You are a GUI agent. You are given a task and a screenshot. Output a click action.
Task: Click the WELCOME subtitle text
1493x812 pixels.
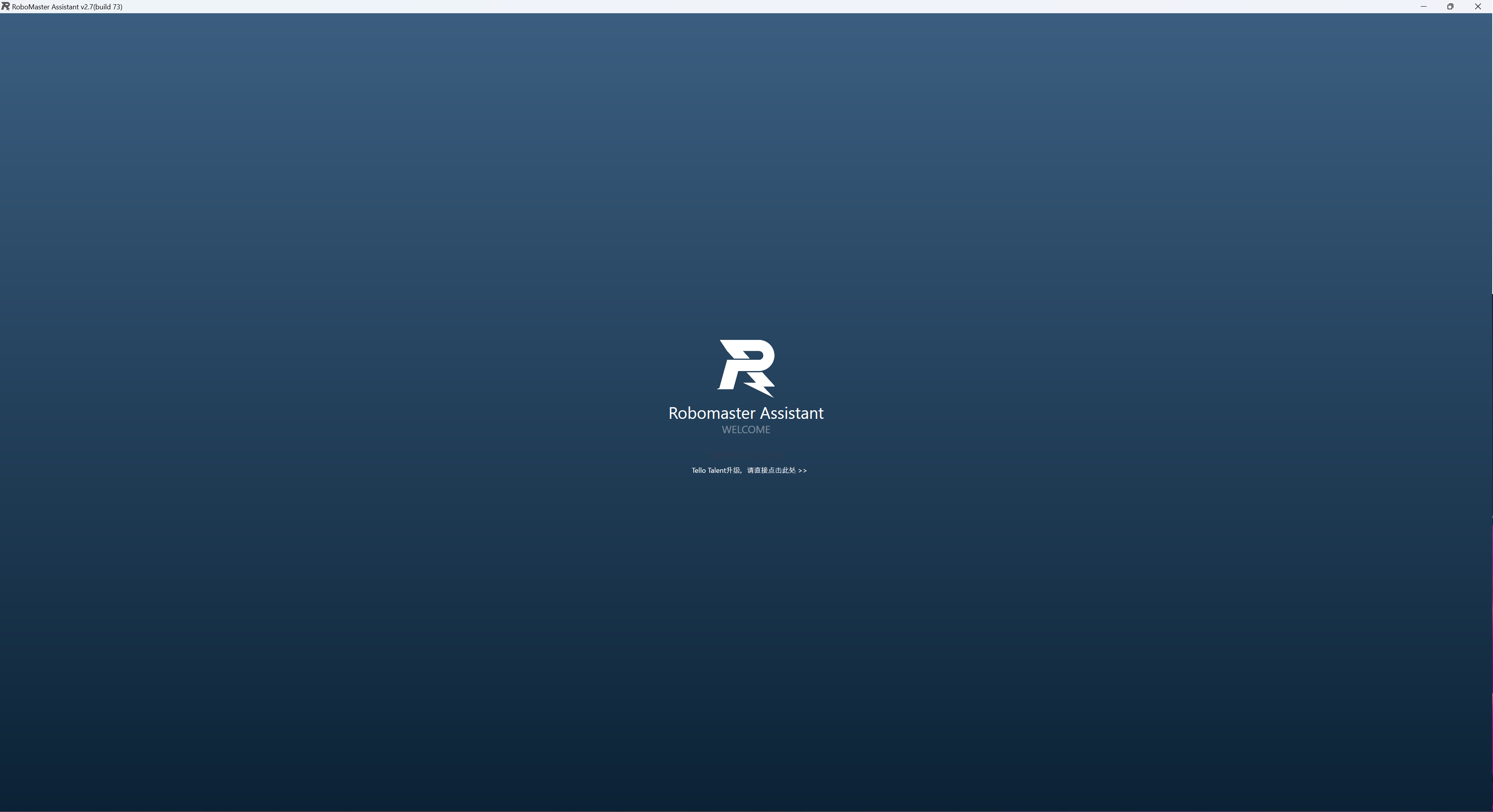pyautogui.click(x=746, y=429)
